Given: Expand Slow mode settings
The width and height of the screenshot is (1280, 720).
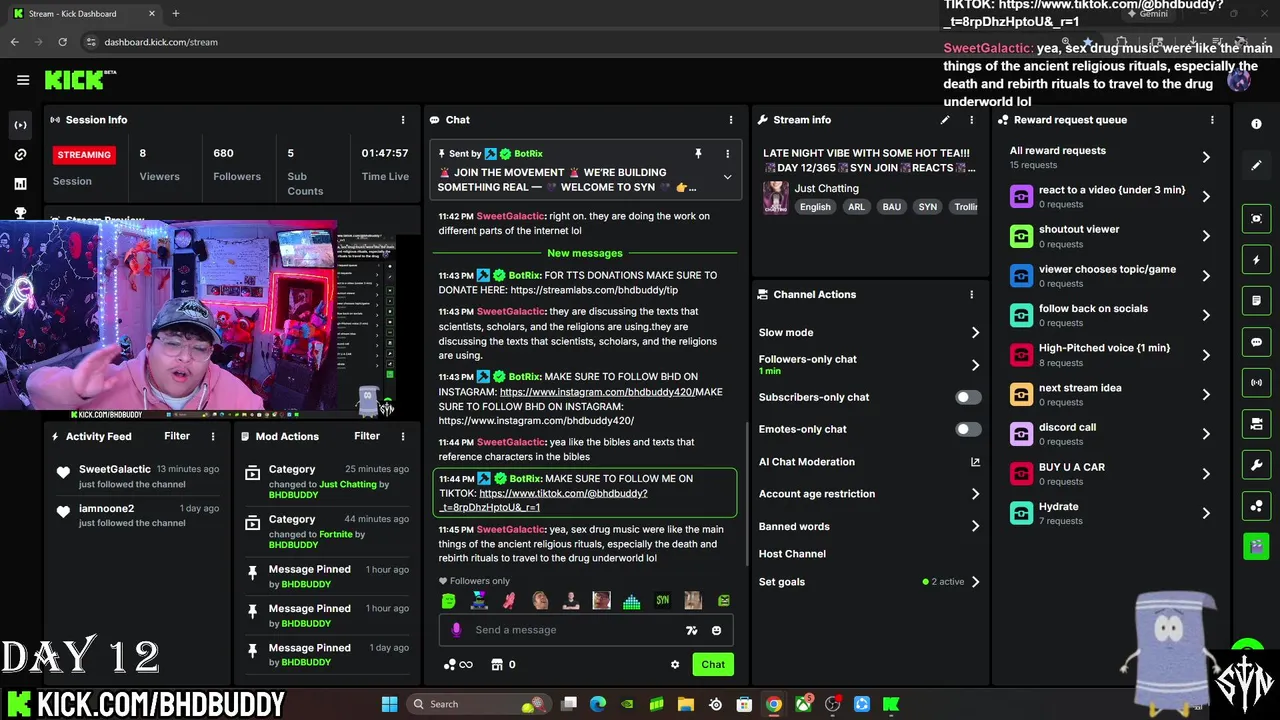Looking at the screenshot, I should pyautogui.click(x=975, y=333).
